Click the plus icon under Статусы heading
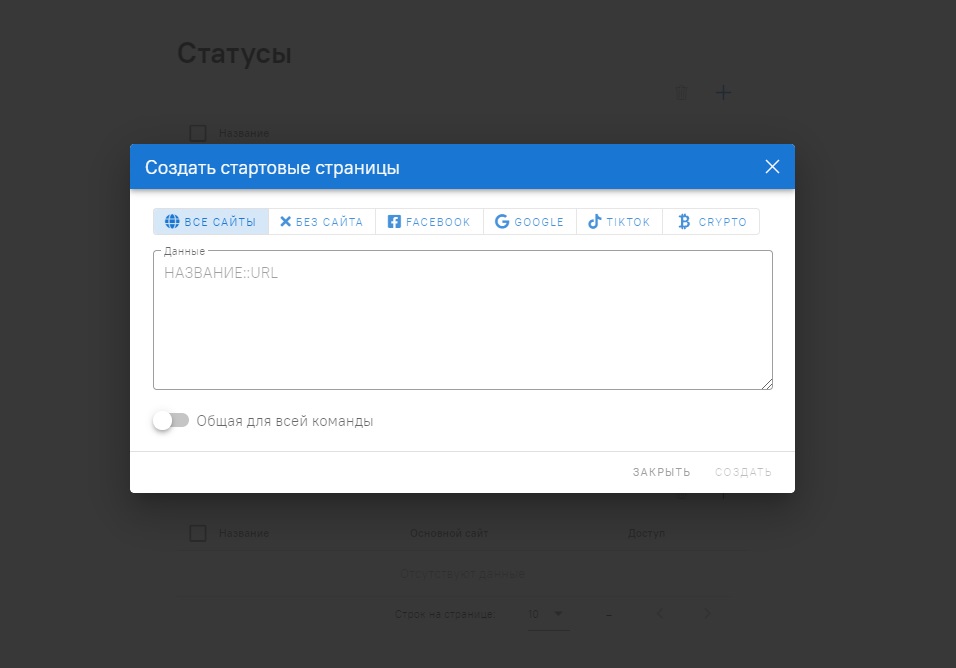The height and width of the screenshot is (668, 956). [723, 93]
